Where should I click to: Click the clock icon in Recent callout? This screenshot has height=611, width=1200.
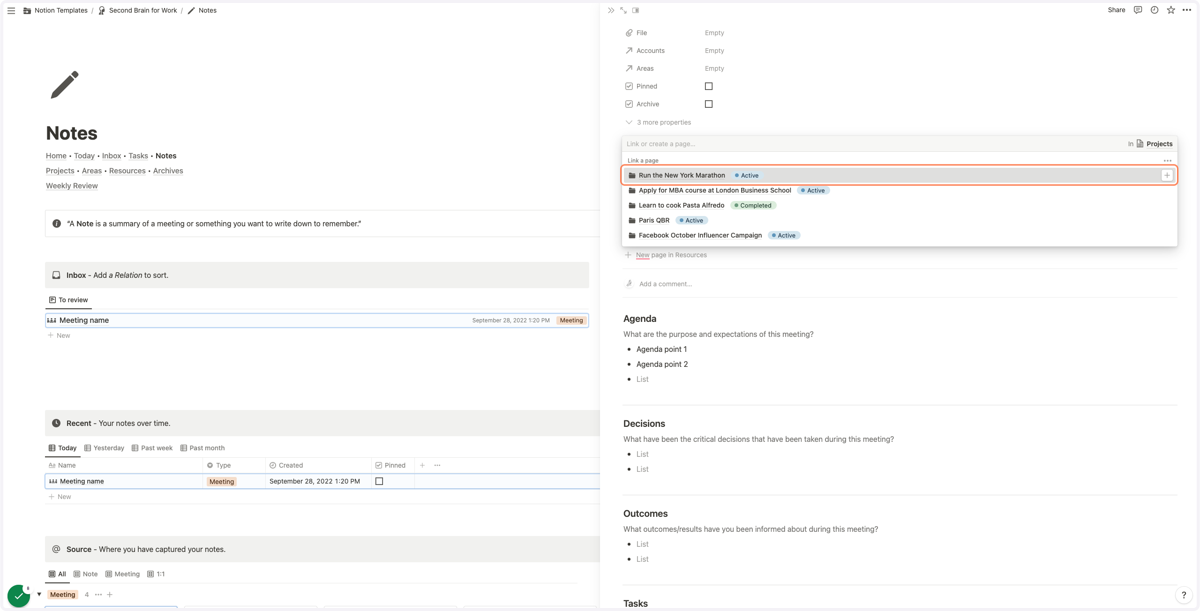pos(56,423)
